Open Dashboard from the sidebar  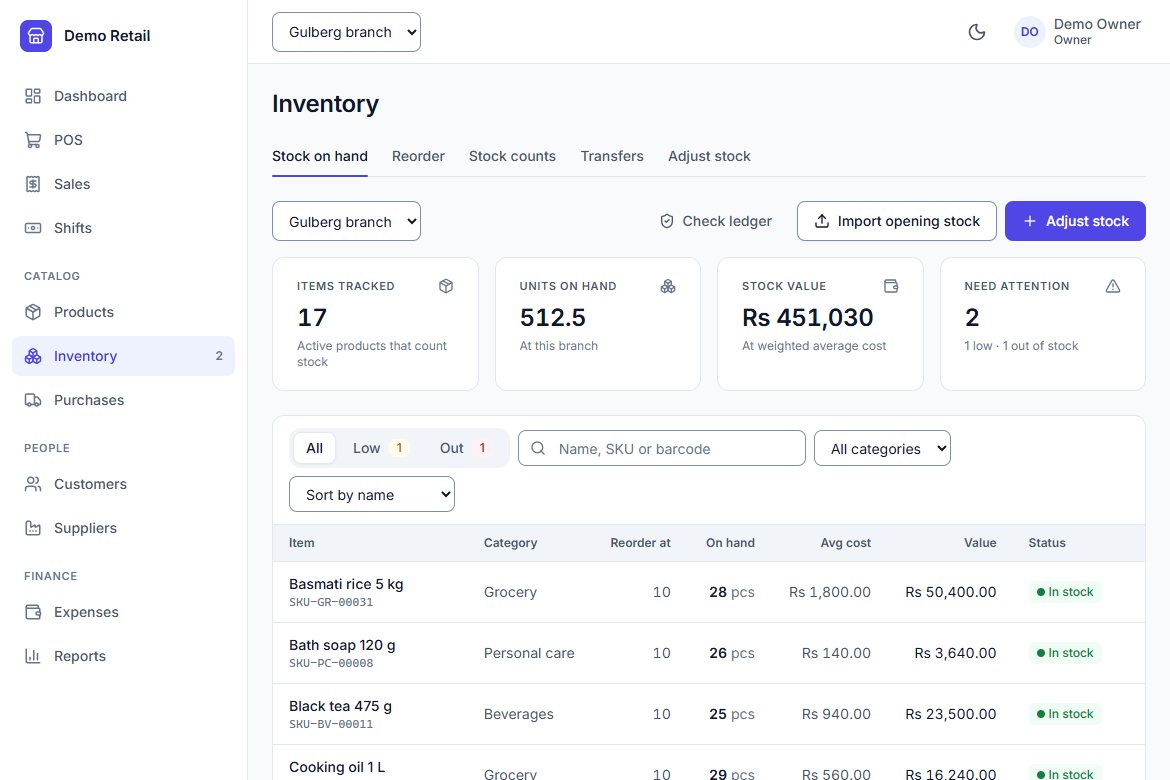point(123,96)
